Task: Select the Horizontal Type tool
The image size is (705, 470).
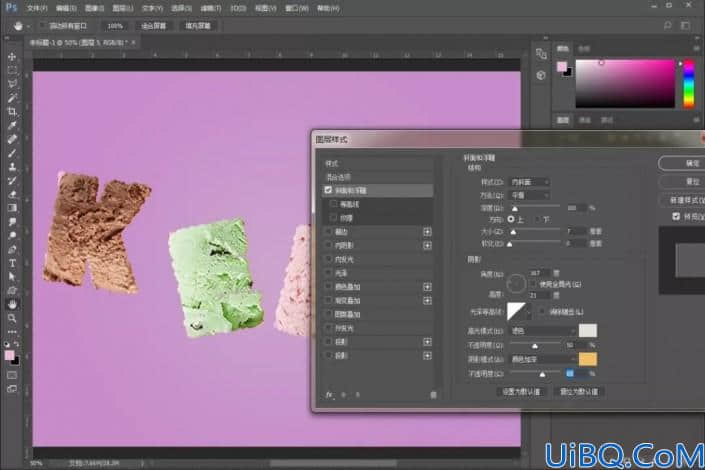Action: [x=12, y=263]
